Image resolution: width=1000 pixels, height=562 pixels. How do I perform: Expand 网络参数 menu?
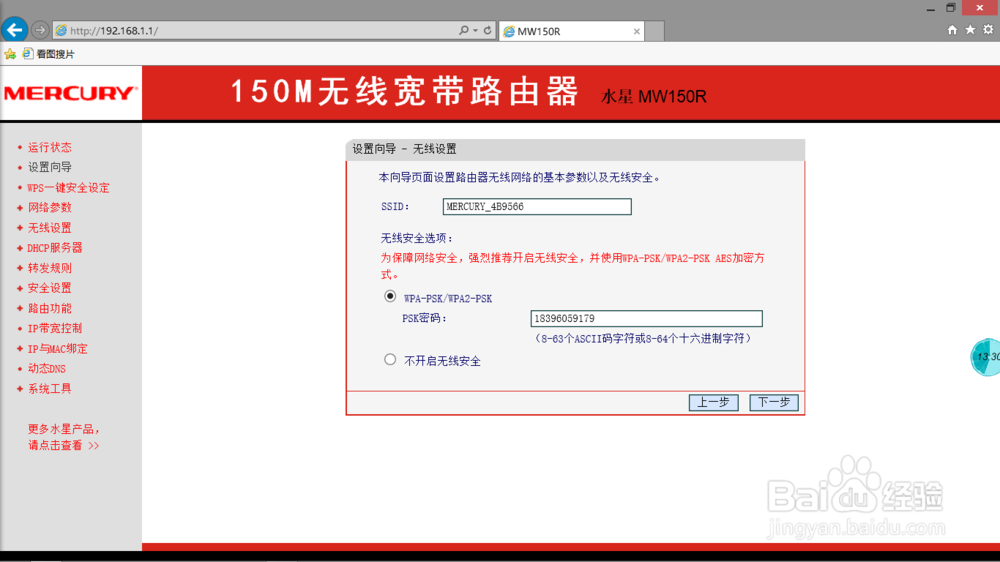pos(49,207)
